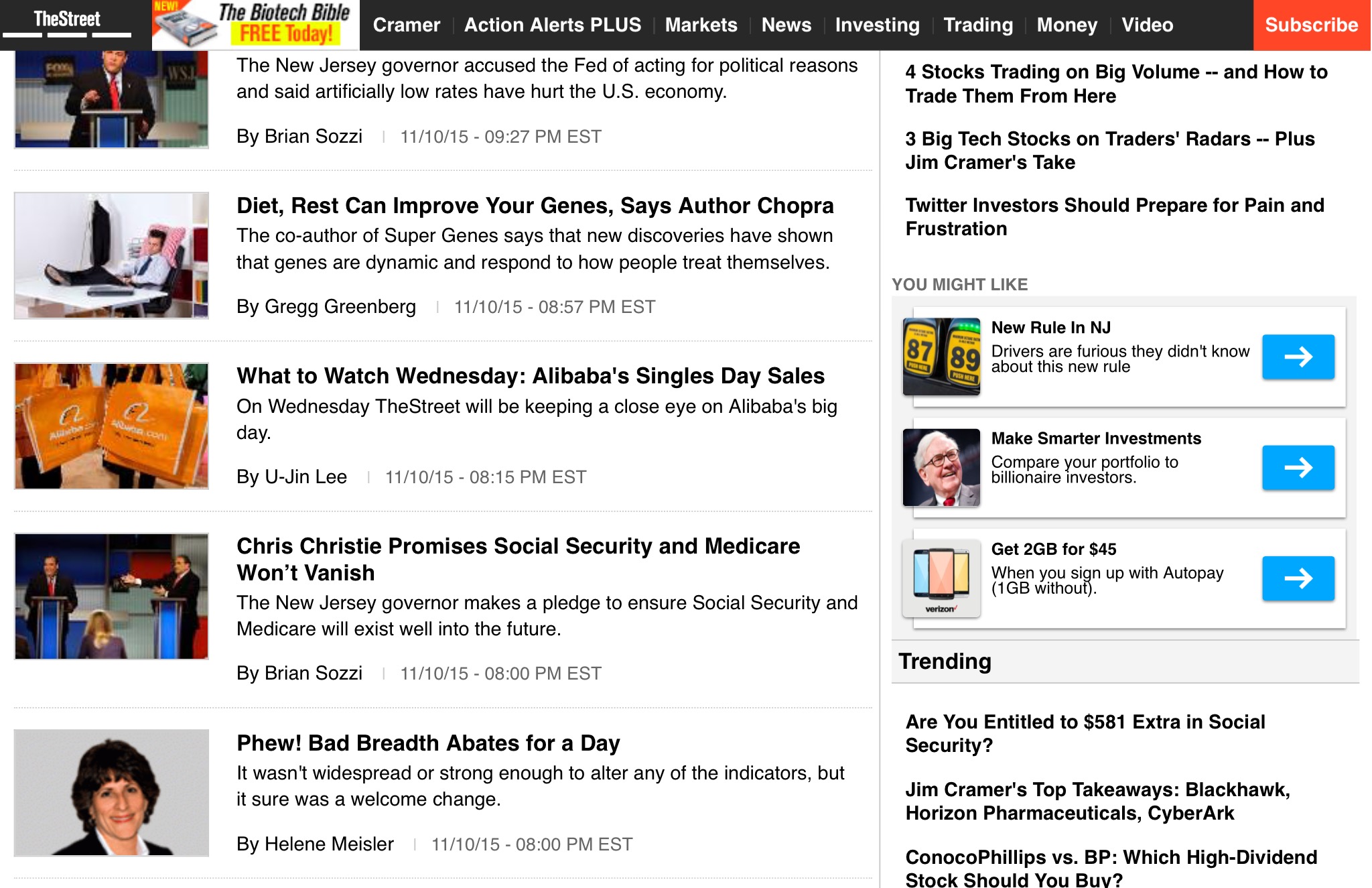Open 3 Big Tech Stocks on Traders' Radars
The image size is (1372, 888).
pos(1110,150)
